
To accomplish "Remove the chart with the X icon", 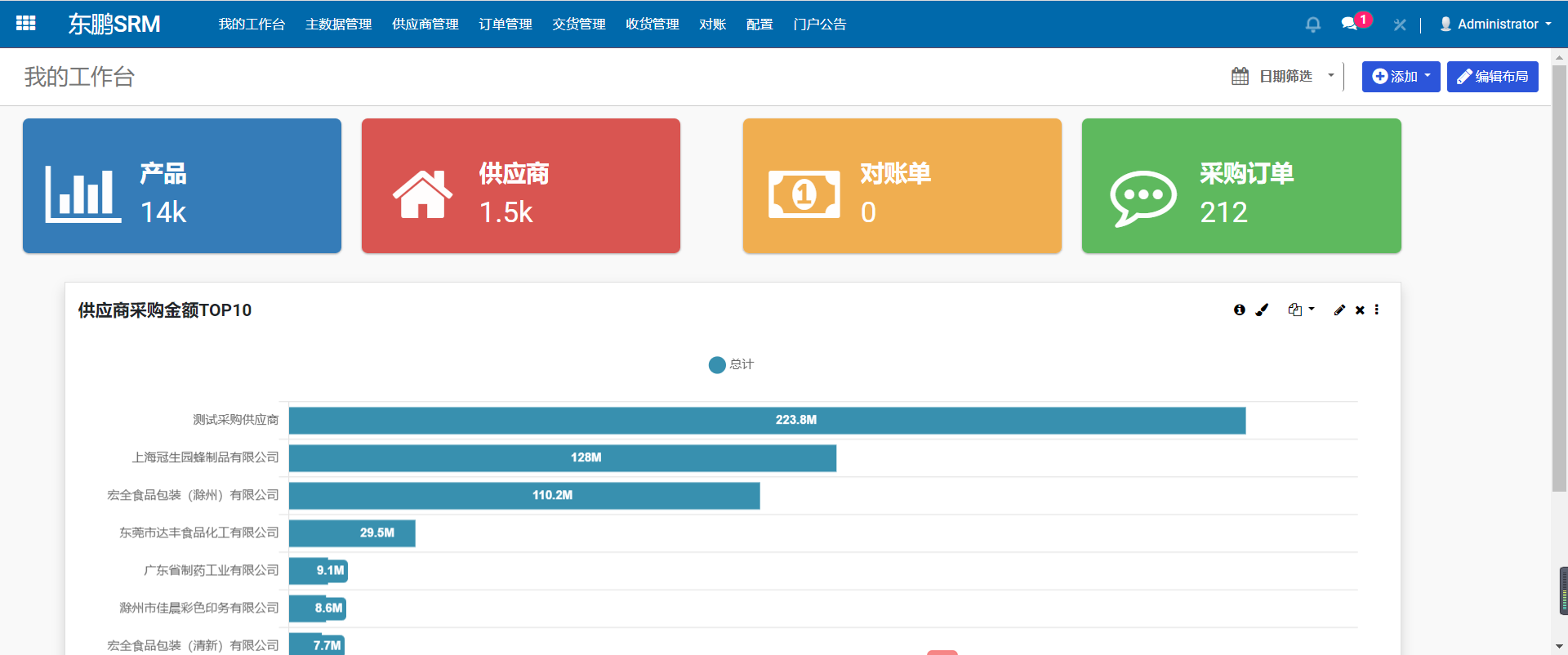I will tap(1360, 310).
